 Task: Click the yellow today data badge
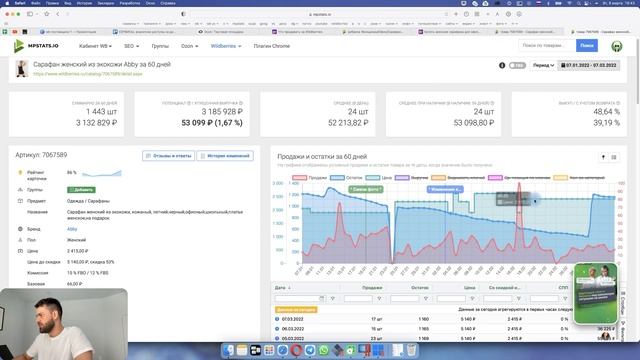pos(296,310)
